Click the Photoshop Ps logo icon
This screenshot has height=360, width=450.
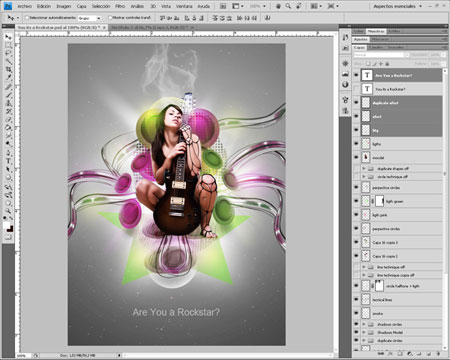8,6
